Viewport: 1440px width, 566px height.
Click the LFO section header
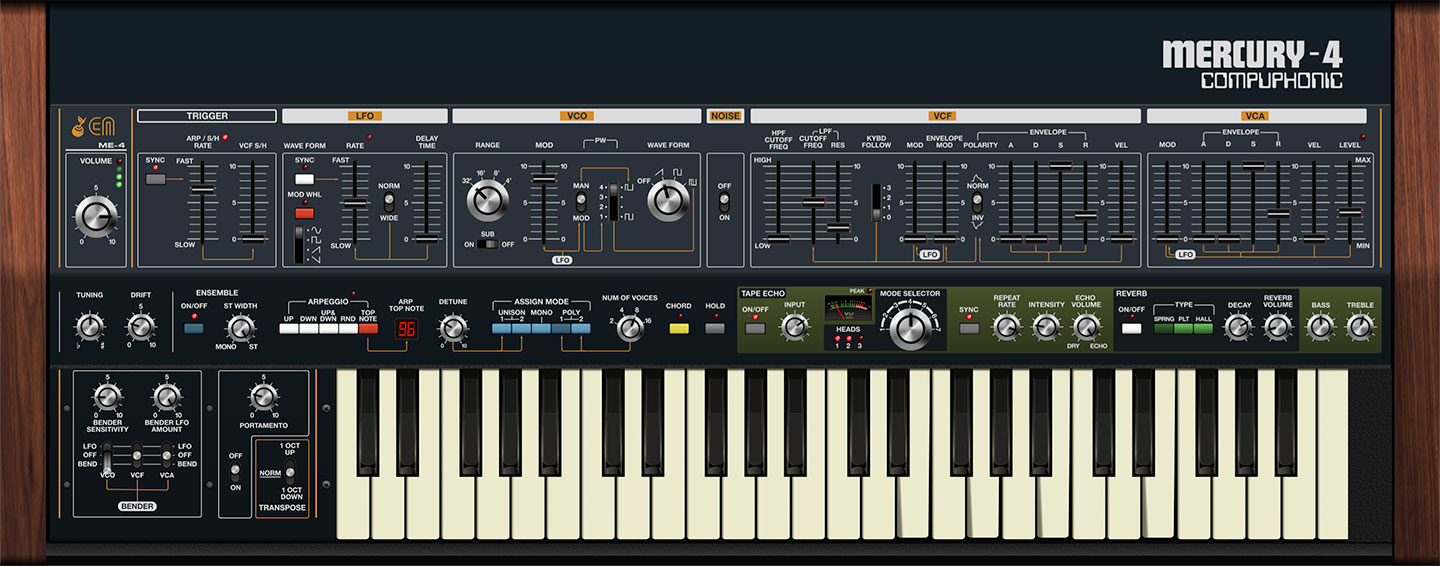pos(365,116)
